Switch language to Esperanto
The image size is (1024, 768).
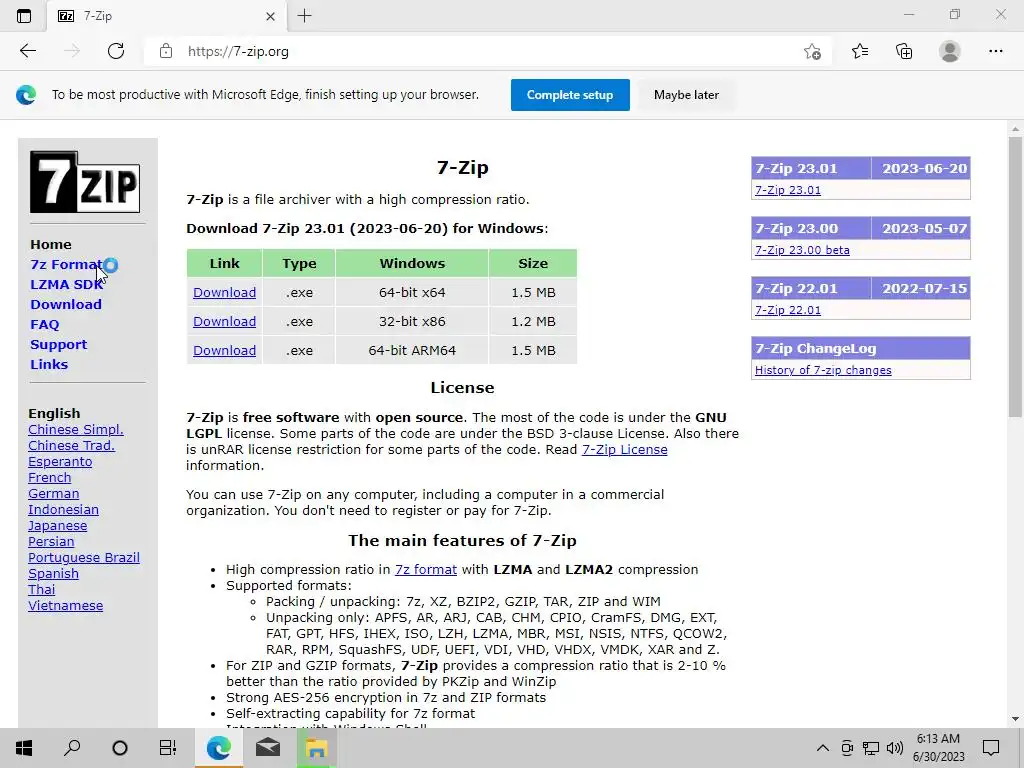coord(60,462)
